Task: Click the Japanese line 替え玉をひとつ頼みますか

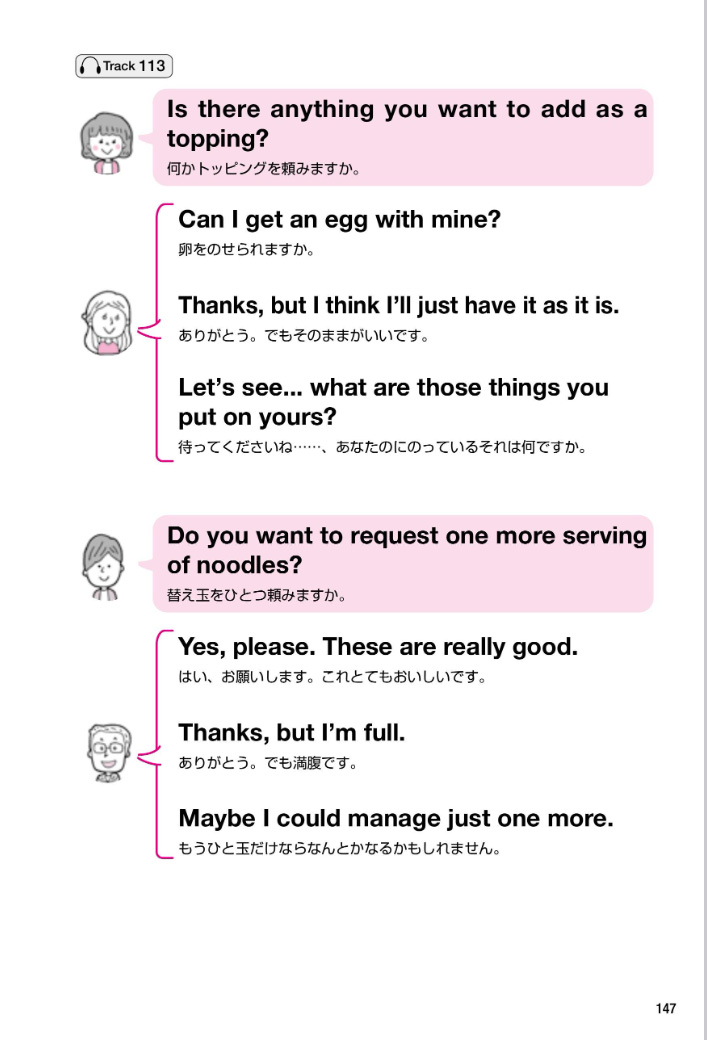Action: pos(256,595)
